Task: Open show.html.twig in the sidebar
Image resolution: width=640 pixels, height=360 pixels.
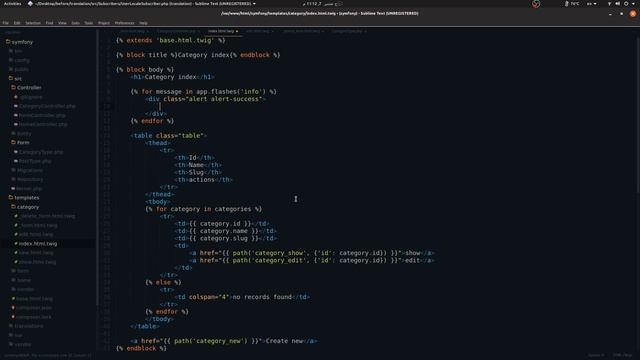Action: click(38, 262)
